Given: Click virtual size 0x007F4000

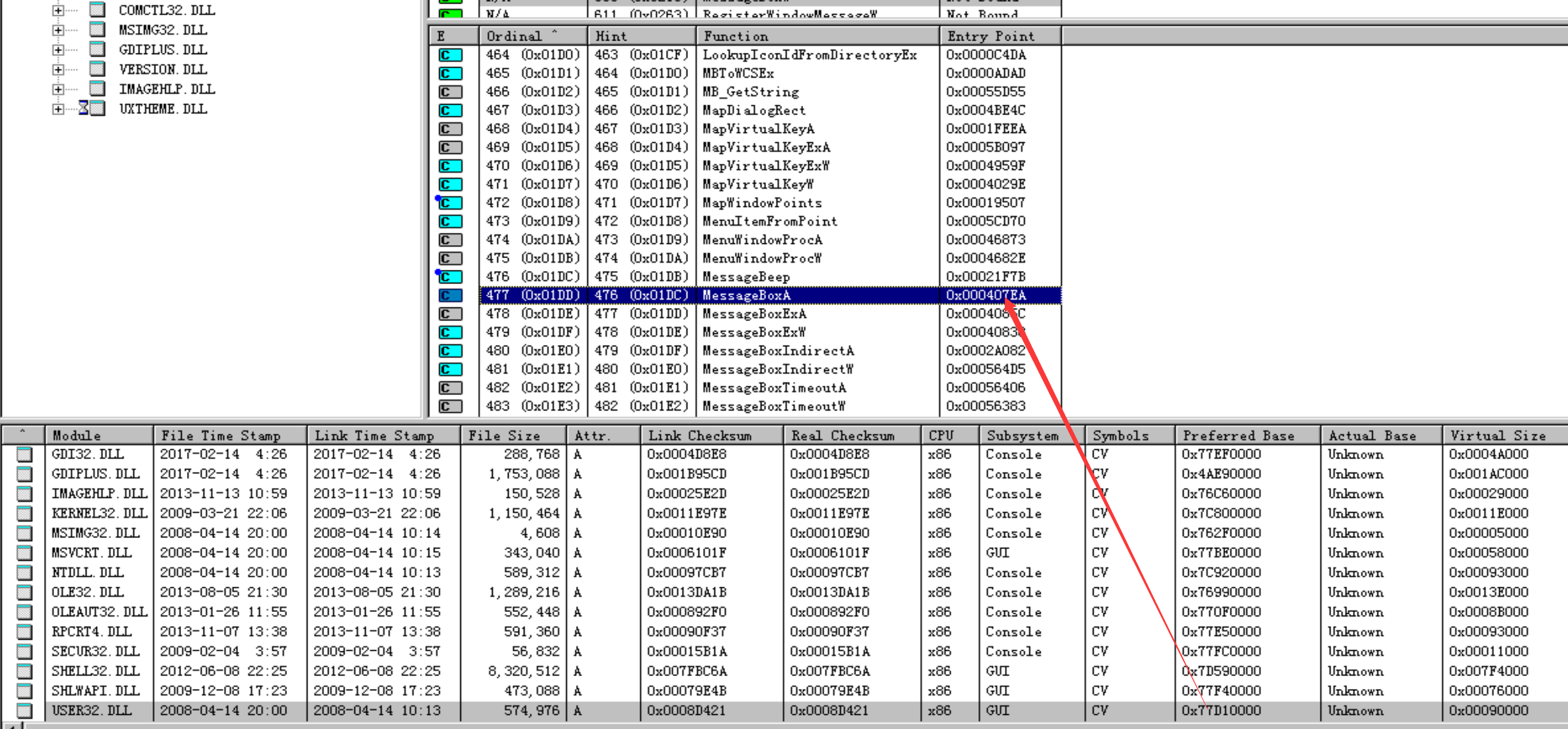Looking at the screenshot, I should click(x=1488, y=671).
